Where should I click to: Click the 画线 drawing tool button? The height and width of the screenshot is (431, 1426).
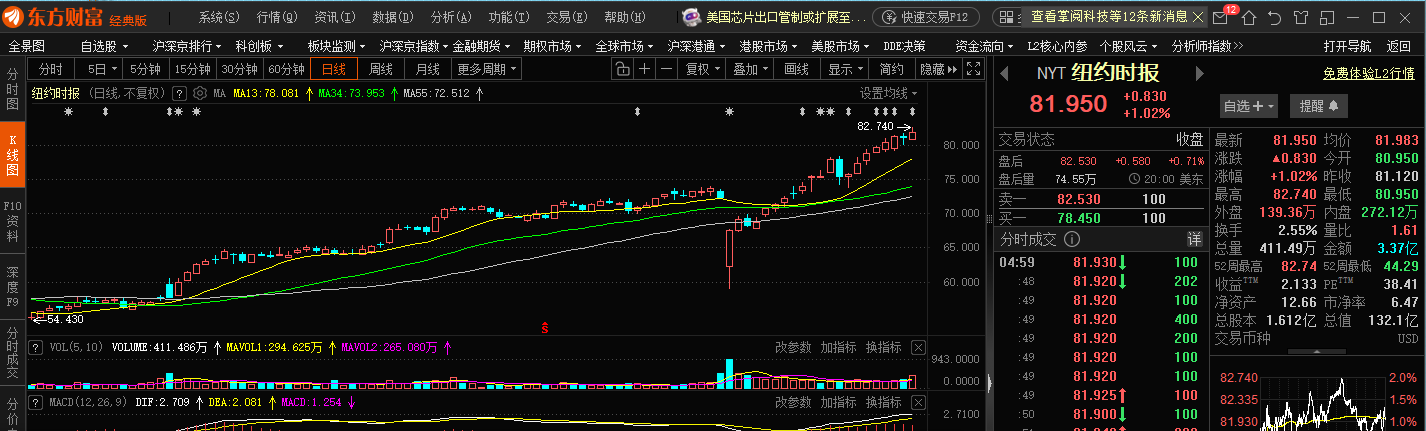click(x=797, y=69)
